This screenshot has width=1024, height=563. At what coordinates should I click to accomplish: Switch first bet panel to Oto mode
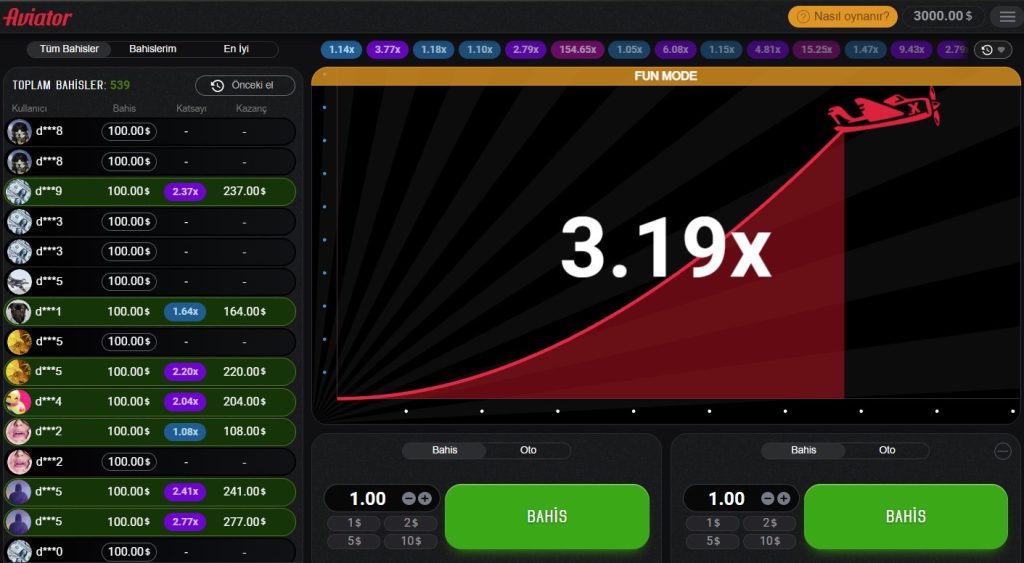tap(528, 450)
